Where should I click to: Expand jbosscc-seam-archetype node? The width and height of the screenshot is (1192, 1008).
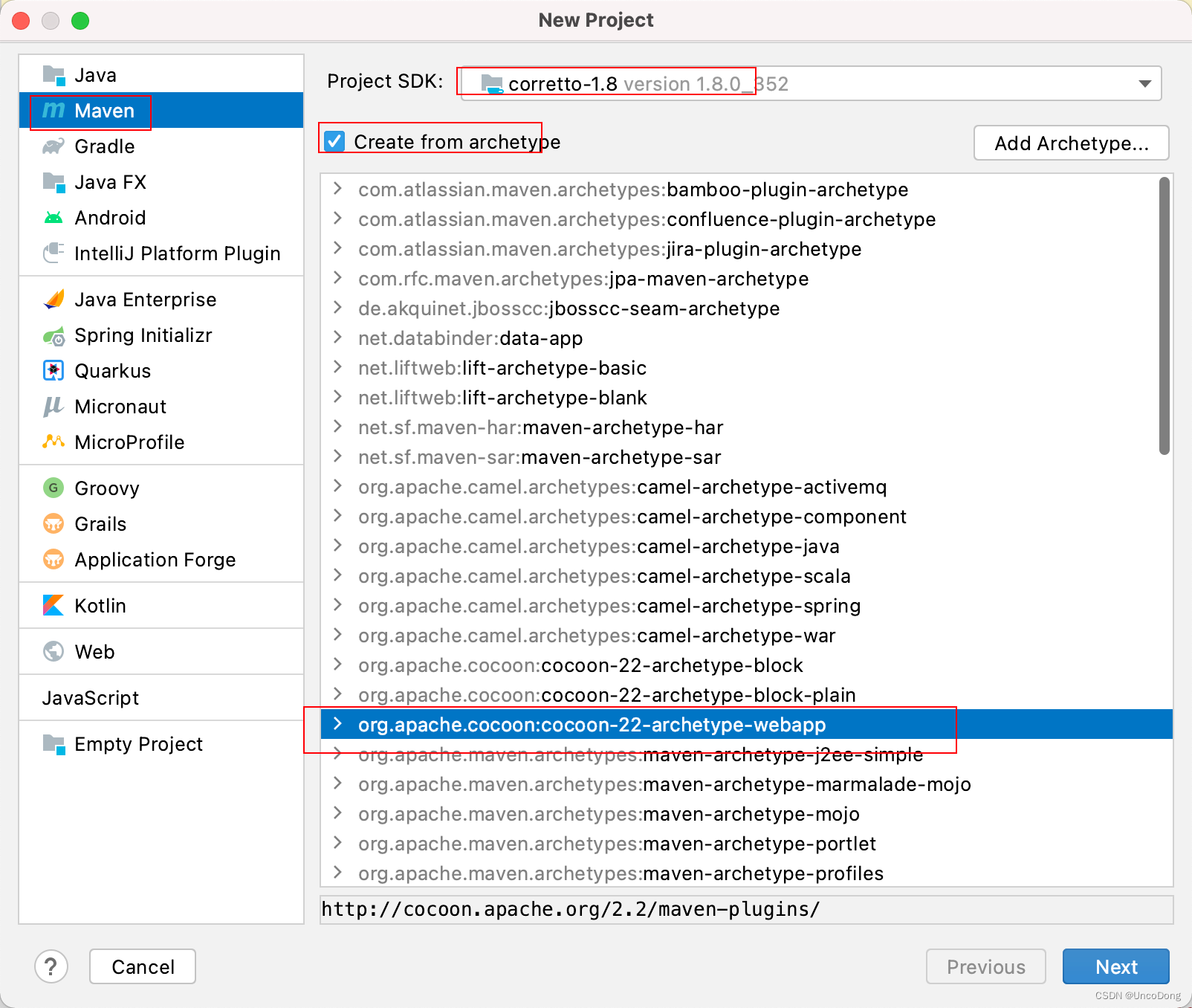338,308
